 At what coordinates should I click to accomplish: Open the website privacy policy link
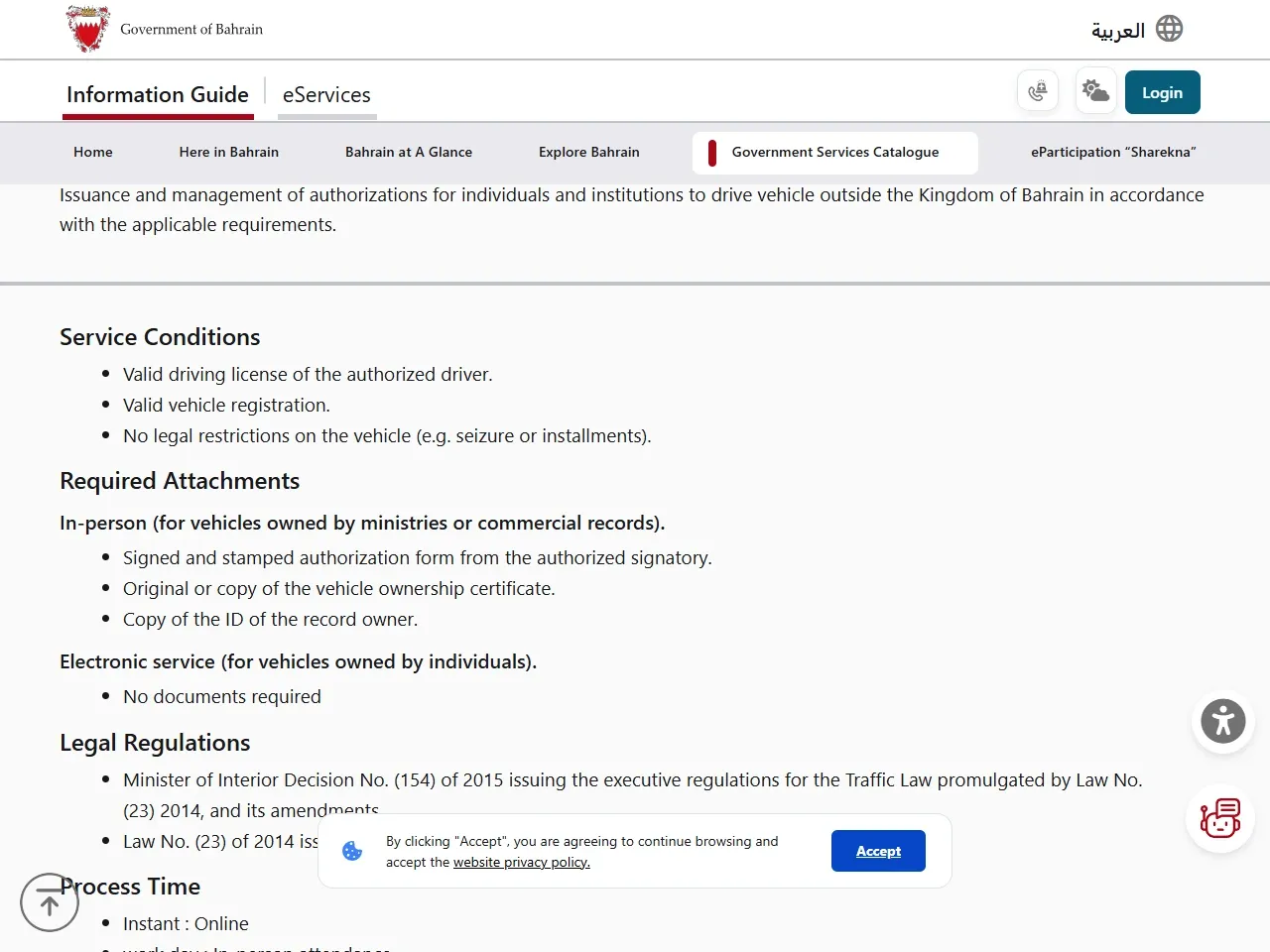[522, 863]
